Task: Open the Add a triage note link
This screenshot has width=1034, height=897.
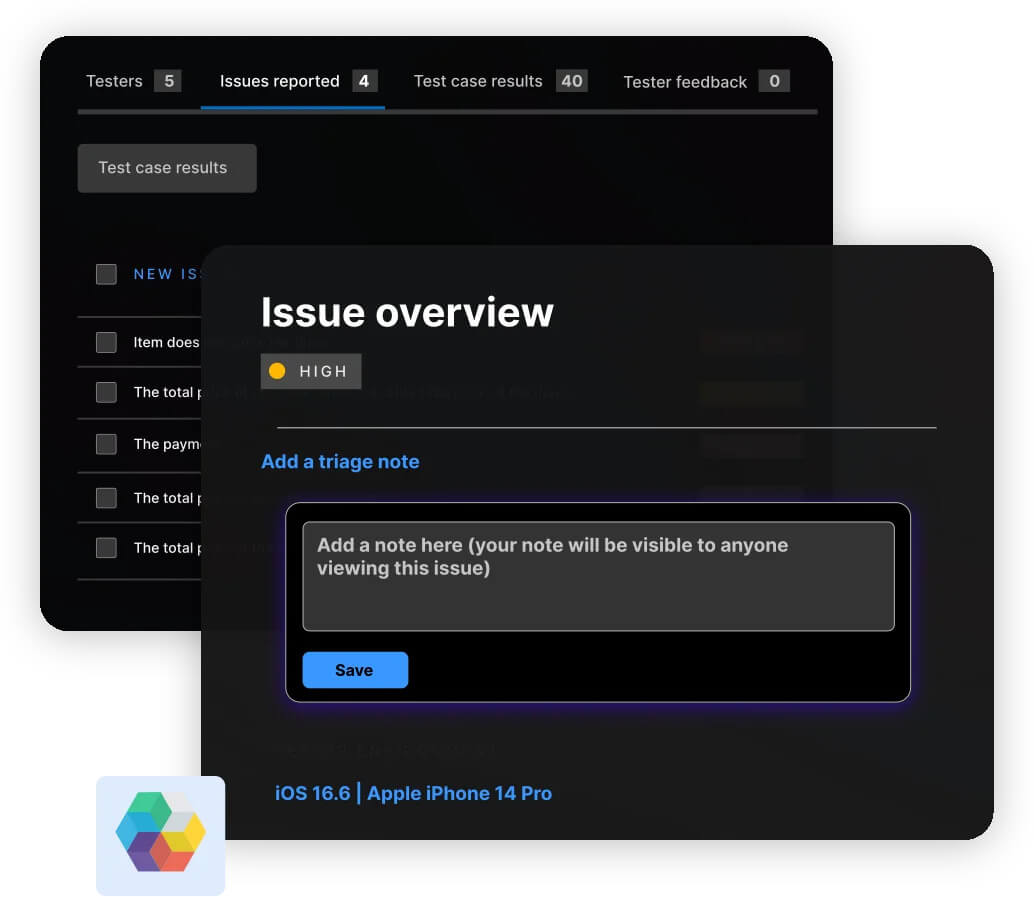Action: [x=340, y=461]
